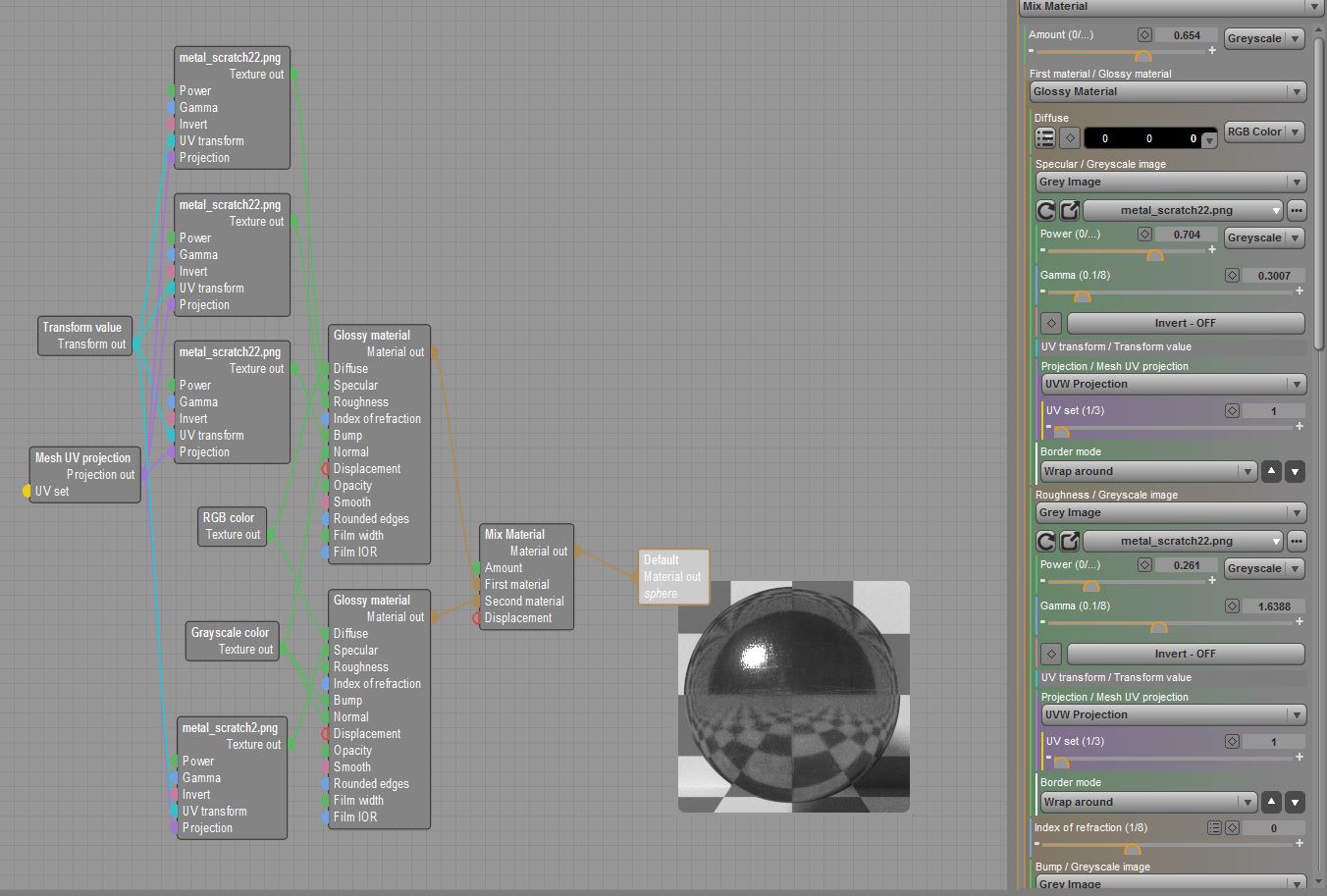The image size is (1327, 896).
Task: Open the Glossy Material type dropdown
Action: click(x=1168, y=91)
